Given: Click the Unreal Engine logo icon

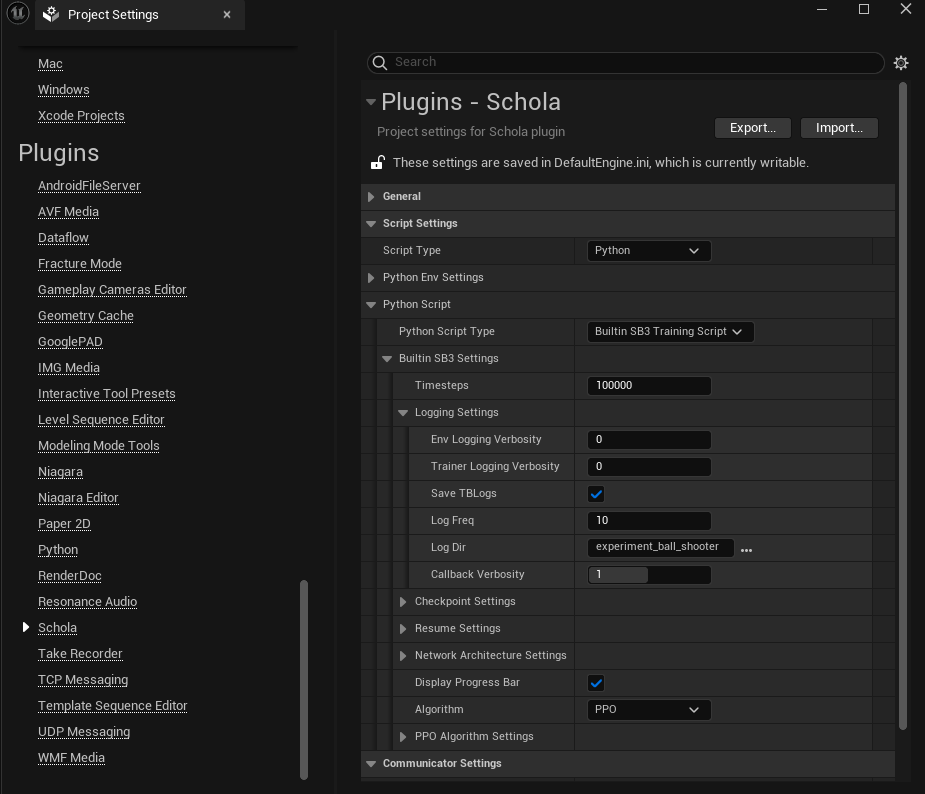Looking at the screenshot, I should click(17, 14).
